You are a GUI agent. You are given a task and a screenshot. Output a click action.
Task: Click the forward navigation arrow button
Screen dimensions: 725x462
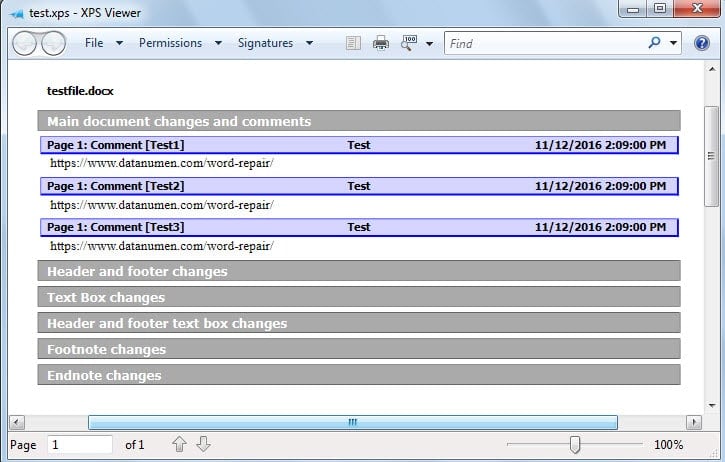(x=52, y=43)
